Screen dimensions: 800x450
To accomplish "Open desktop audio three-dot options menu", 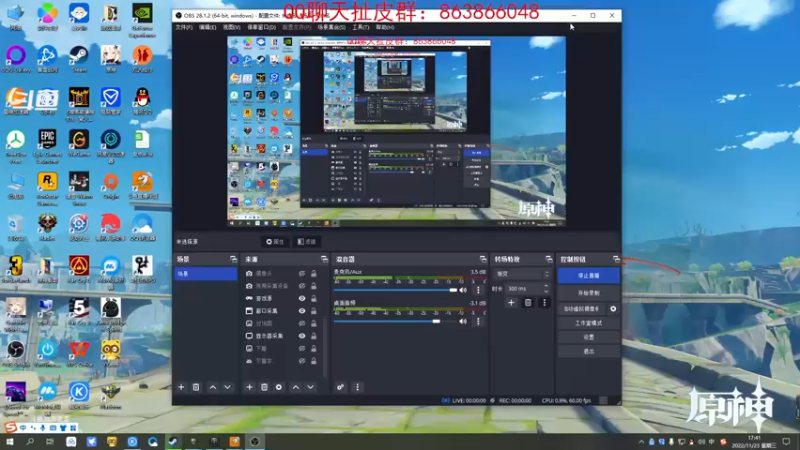I will coord(478,321).
